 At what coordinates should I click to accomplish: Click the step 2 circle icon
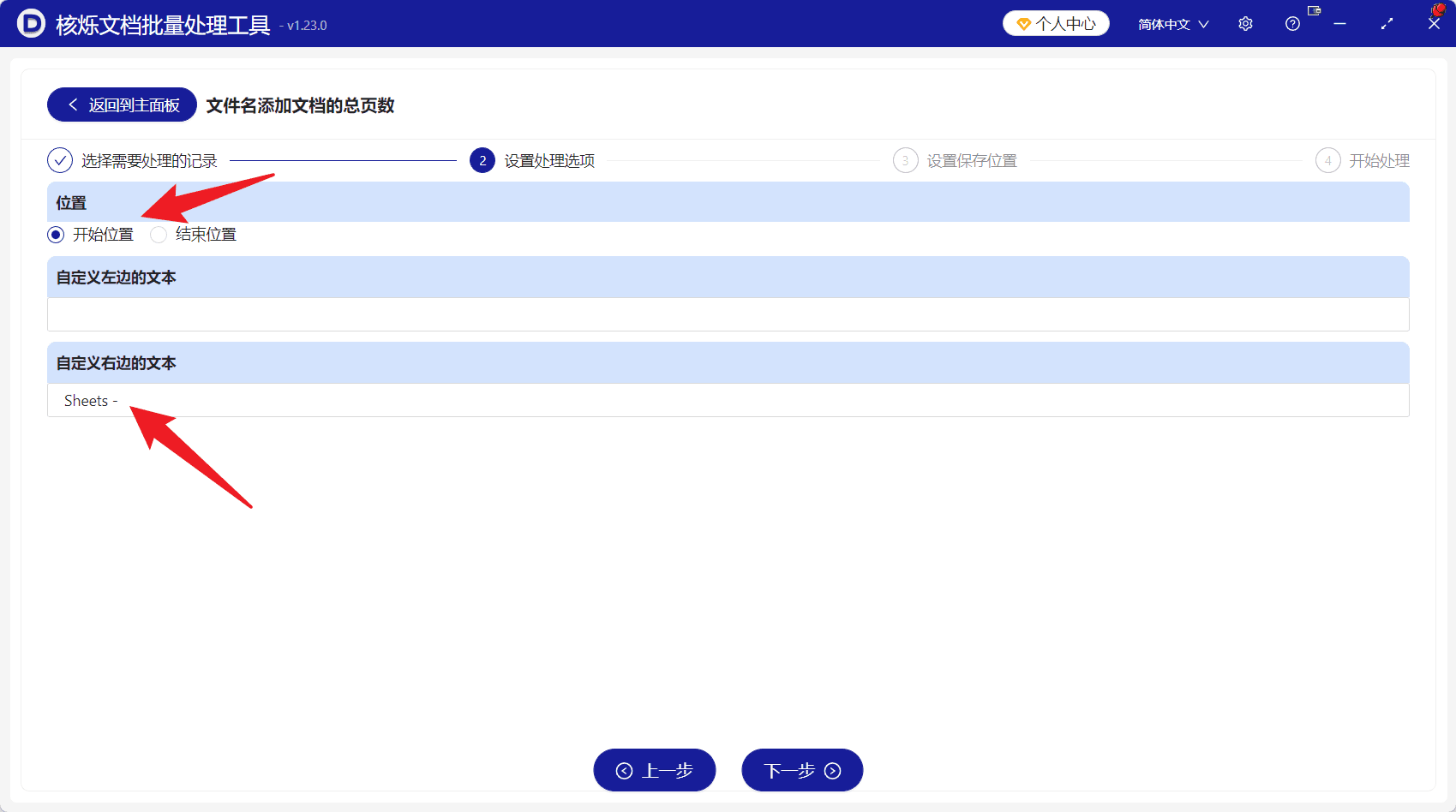[482, 160]
